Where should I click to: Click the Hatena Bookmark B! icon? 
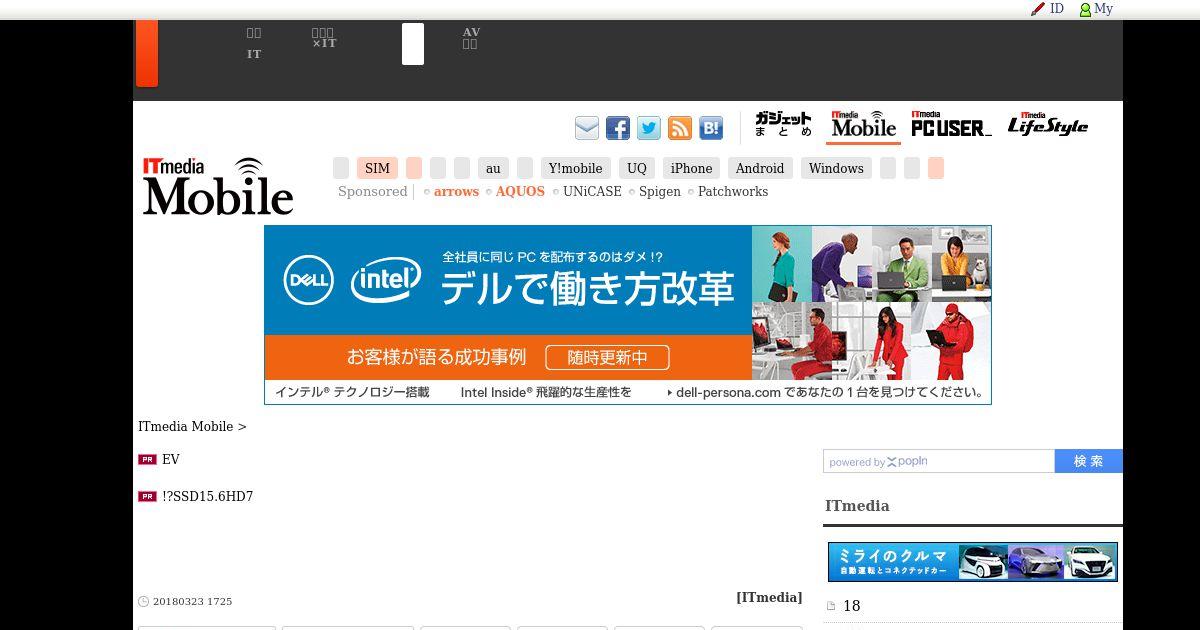[711, 128]
